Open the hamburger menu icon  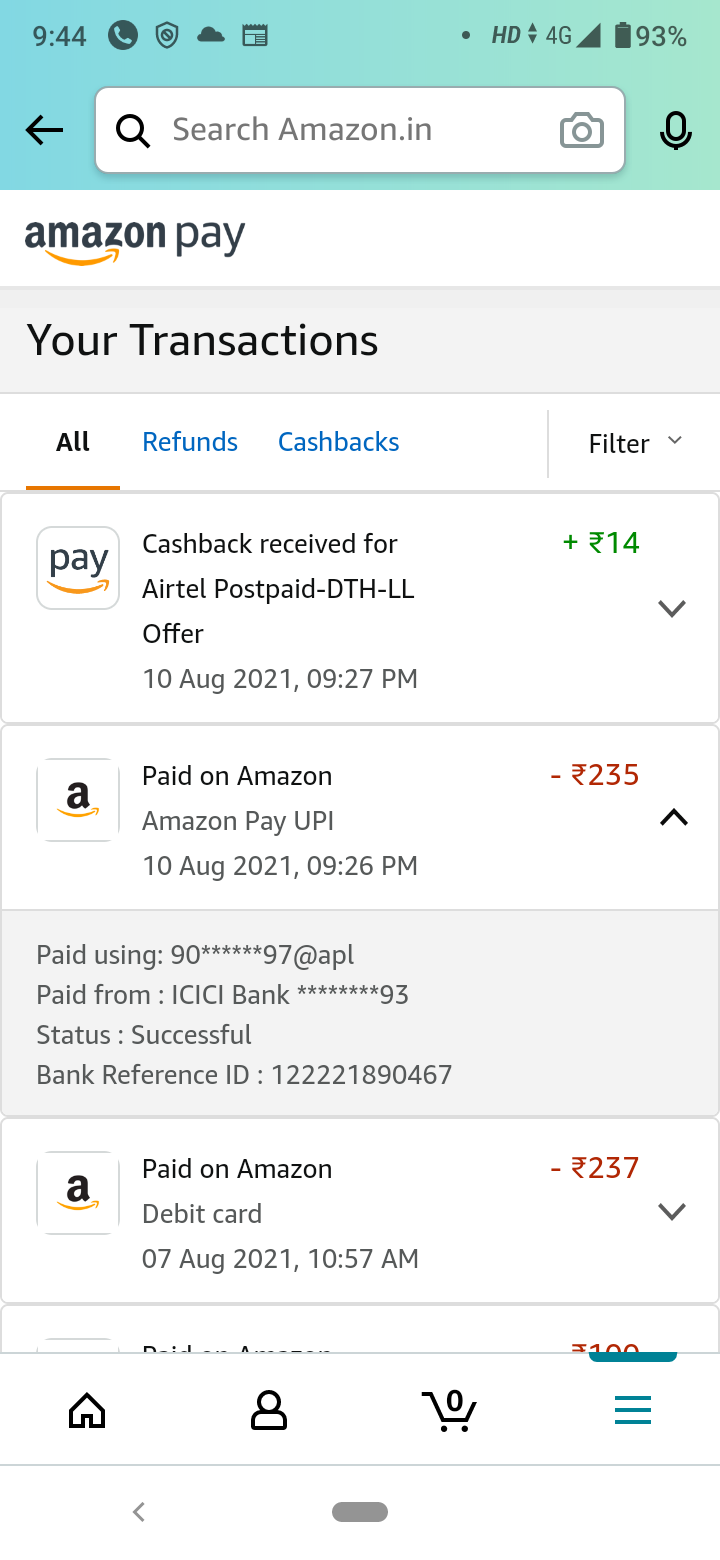632,1410
